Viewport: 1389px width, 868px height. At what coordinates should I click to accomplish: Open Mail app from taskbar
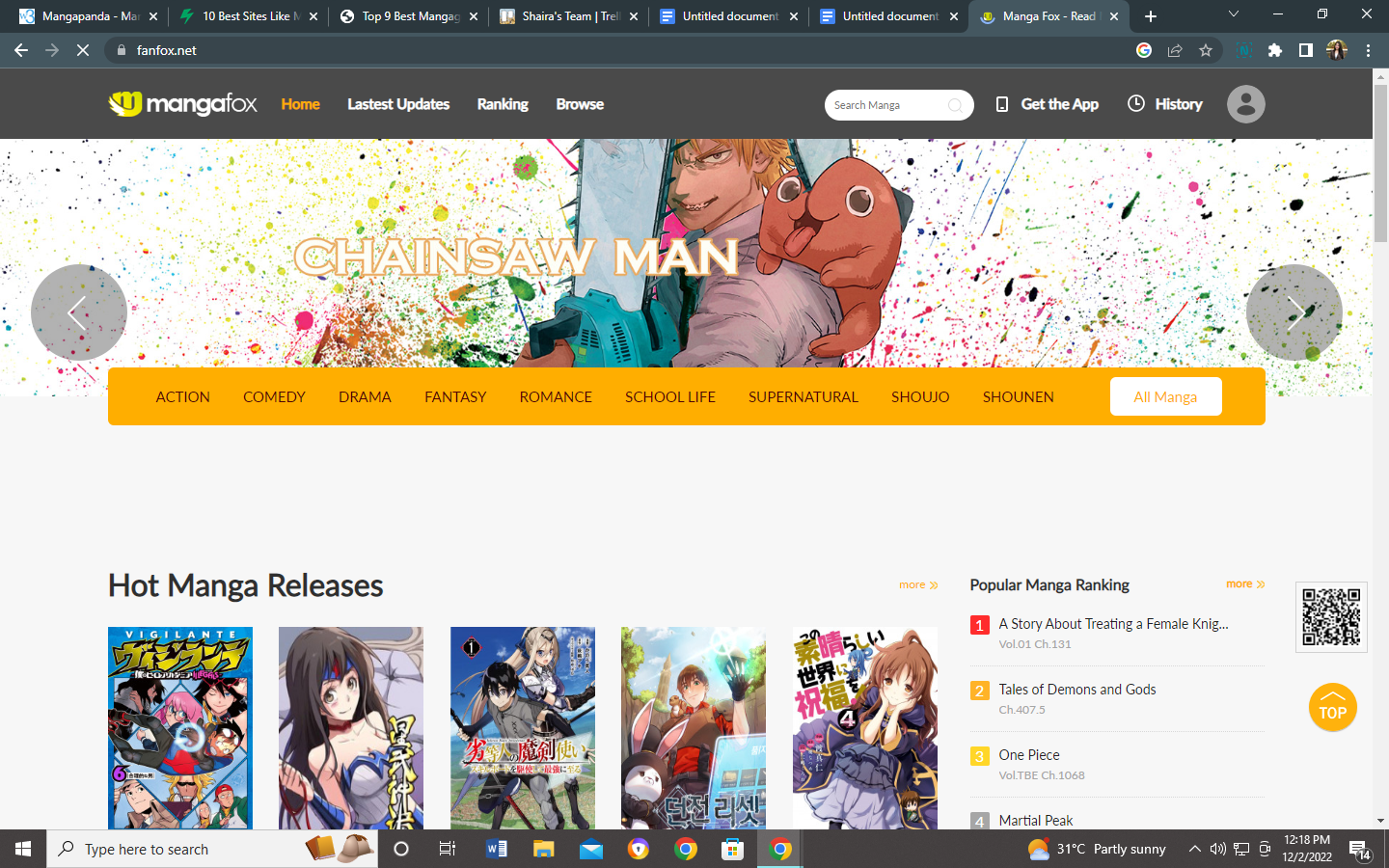591,849
